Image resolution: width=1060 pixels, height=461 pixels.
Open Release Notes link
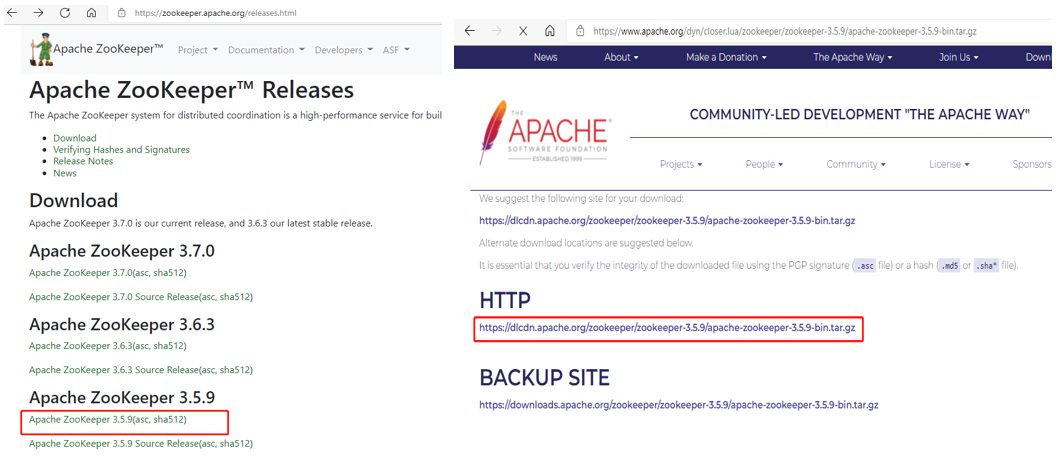point(83,161)
